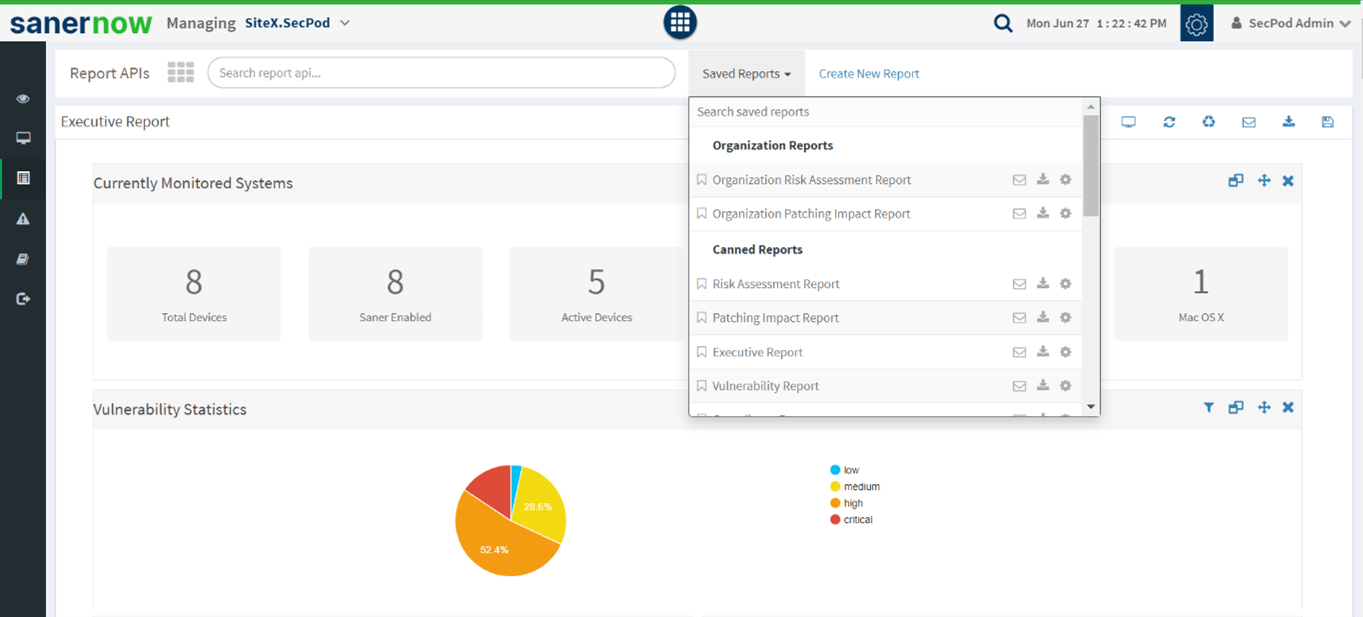Image resolution: width=1363 pixels, height=617 pixels.
Task: Close the Vulnerability Statistics widget
Action: [1288, 408]
